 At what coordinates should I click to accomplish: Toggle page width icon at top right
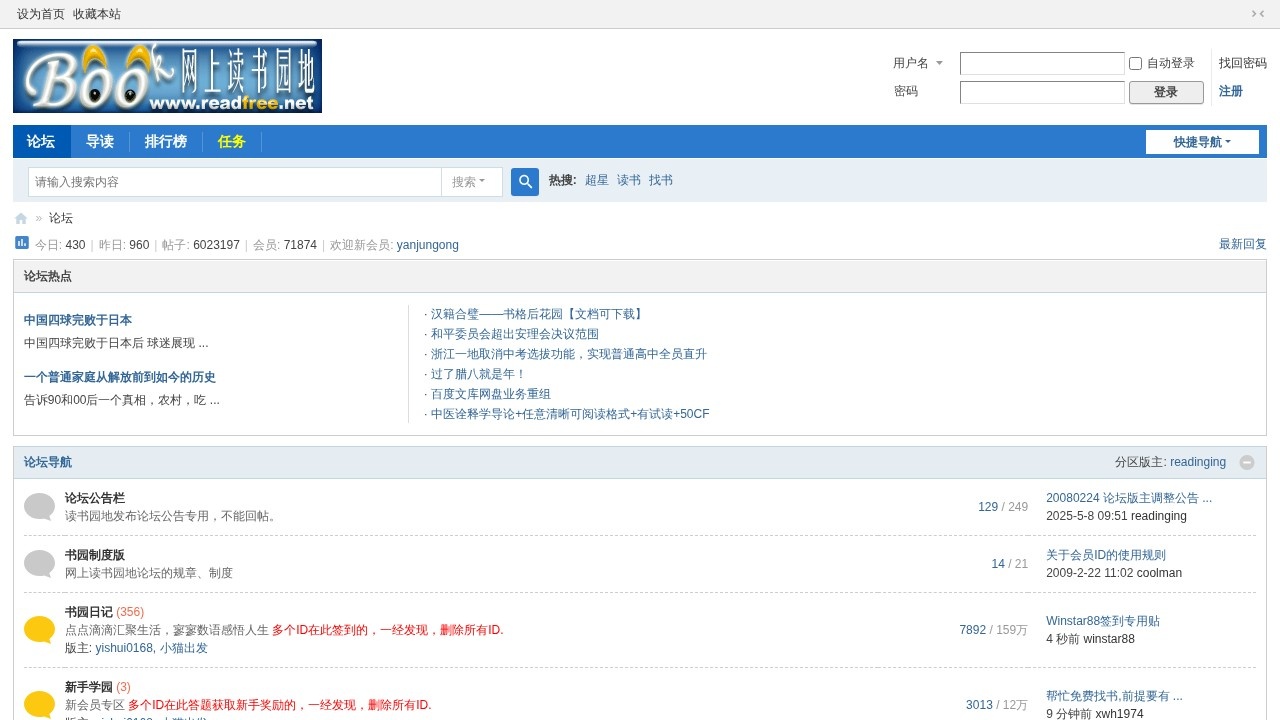1258,14
